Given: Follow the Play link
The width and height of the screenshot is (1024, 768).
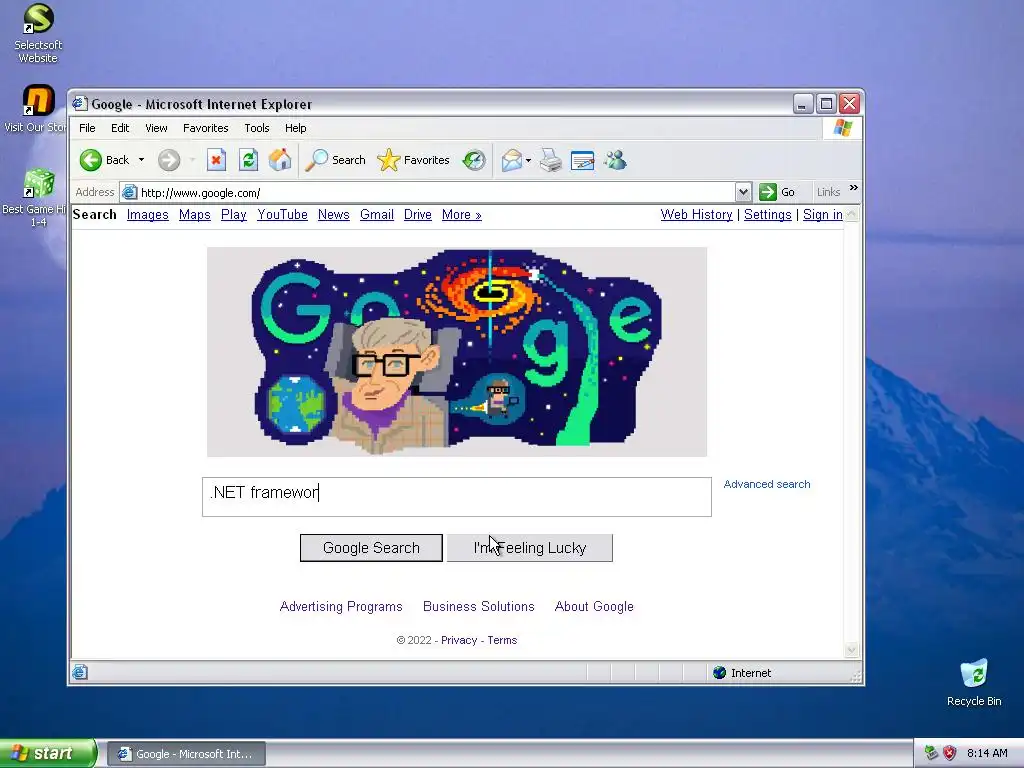Looking at the screenshot, I should click(233, 215).
